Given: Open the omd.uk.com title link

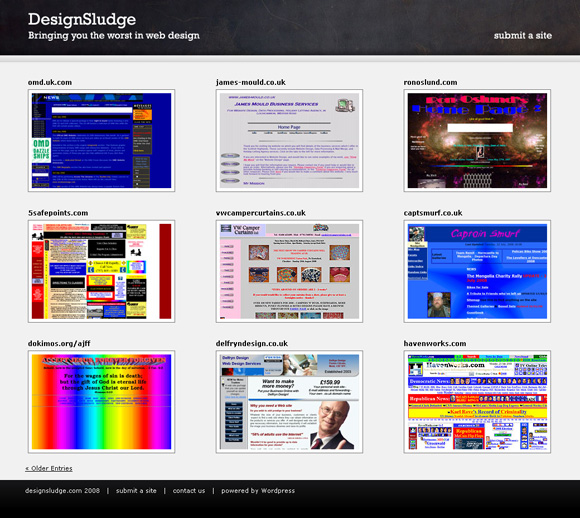Looking at the screenshot, I should click(x=50, y=82).
